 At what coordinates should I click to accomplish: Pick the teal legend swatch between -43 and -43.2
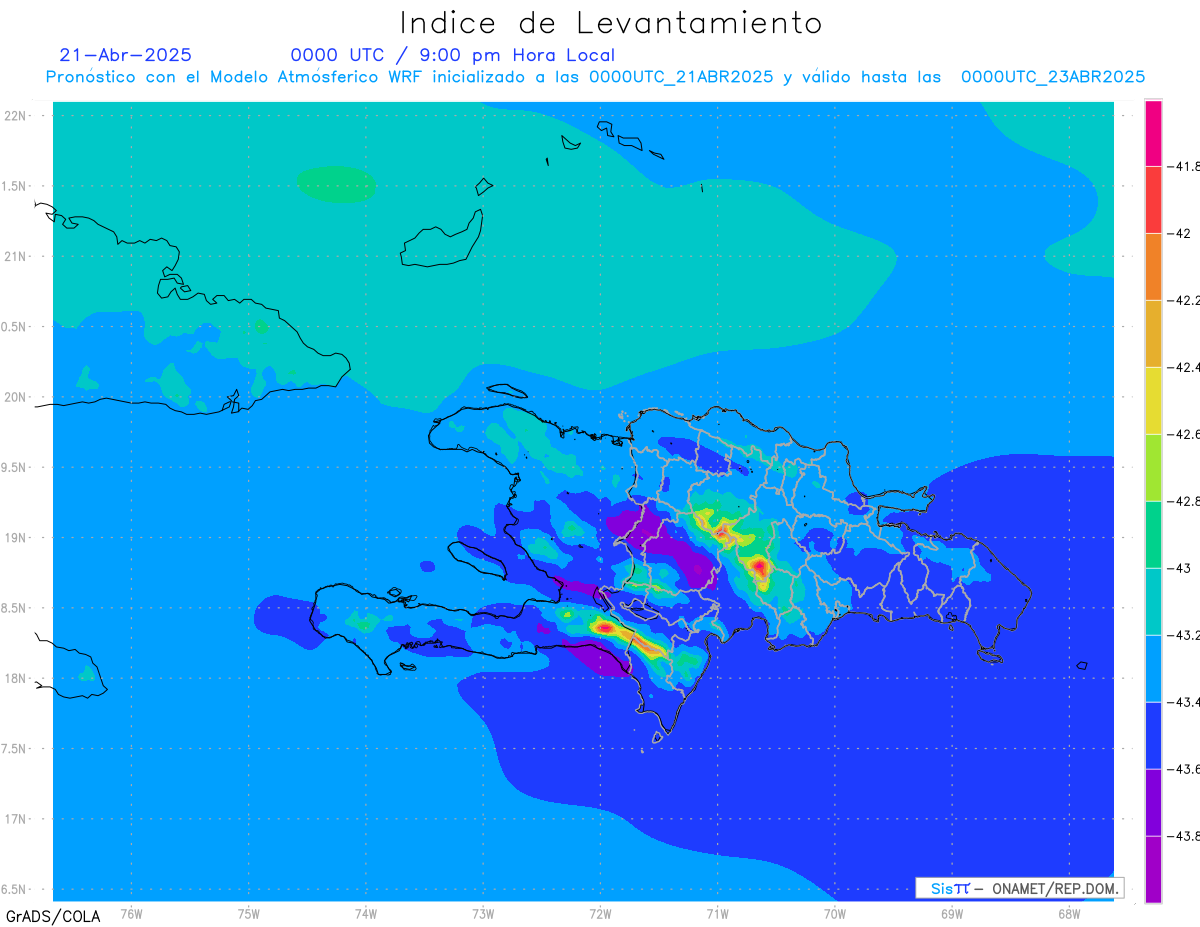pyautogui.click(x=1153, y=602)
